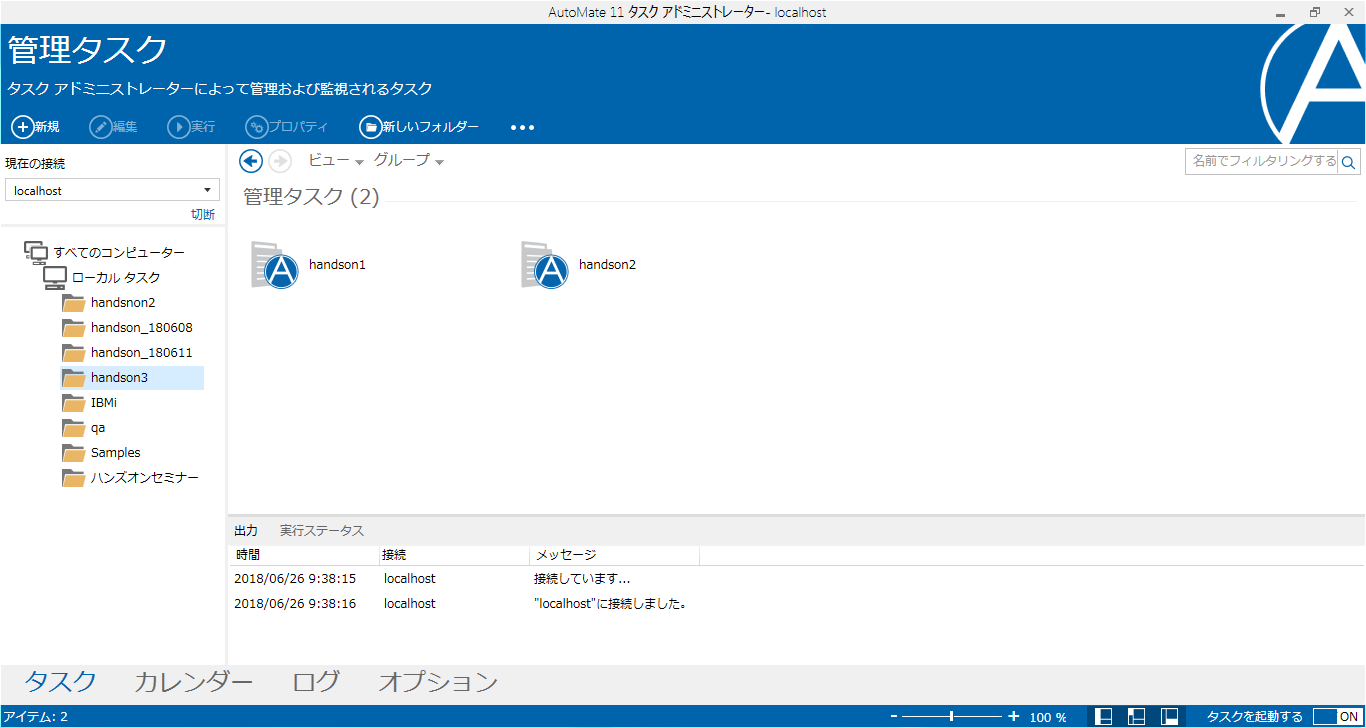Go back with the left arrow
This screenshot has height=728, width=1366.
pos(251,161)
